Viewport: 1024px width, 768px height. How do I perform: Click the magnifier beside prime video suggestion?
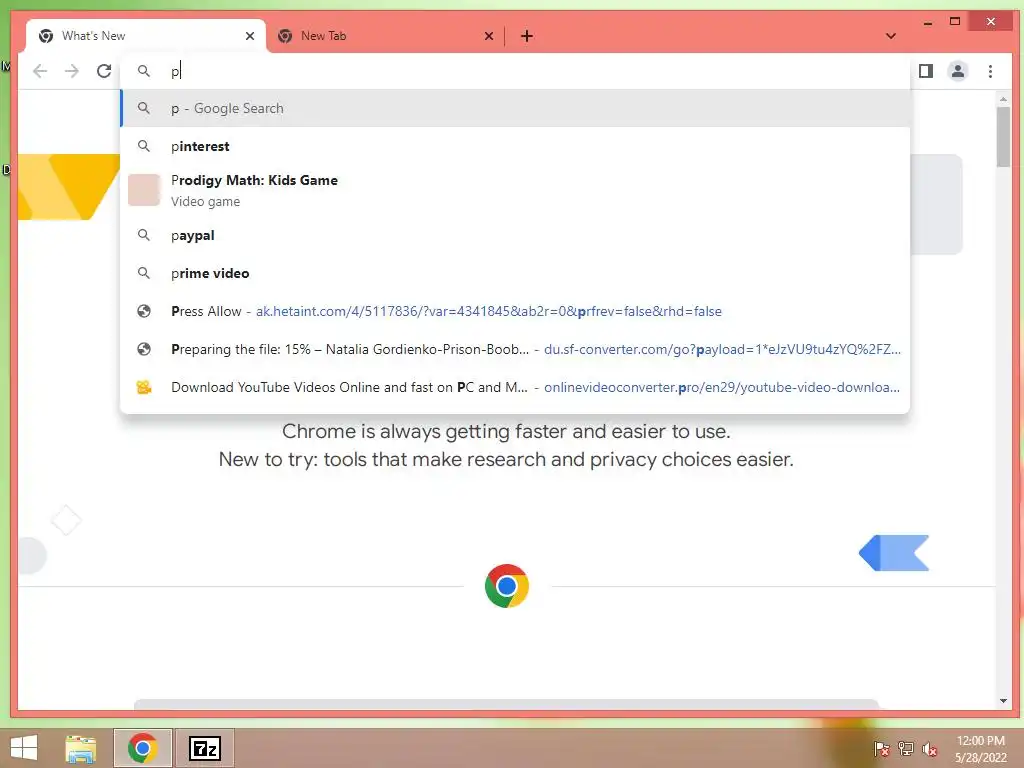pos(144,273)
